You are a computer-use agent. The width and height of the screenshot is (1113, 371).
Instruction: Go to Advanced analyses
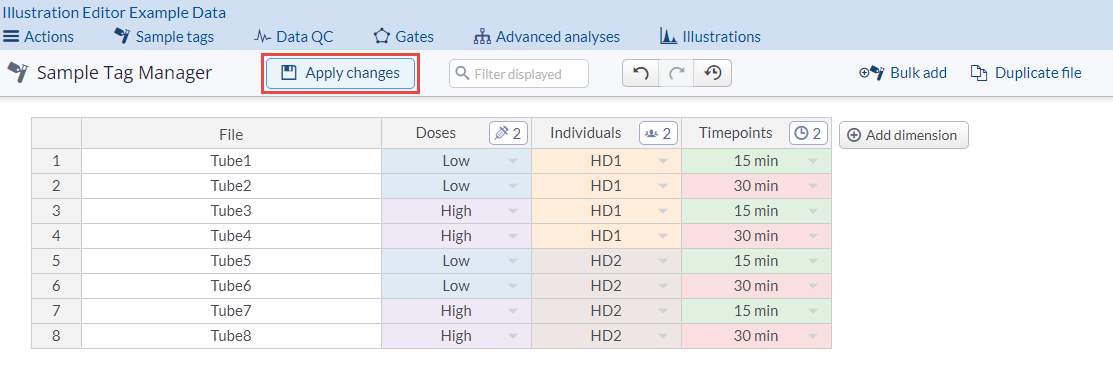547,36
